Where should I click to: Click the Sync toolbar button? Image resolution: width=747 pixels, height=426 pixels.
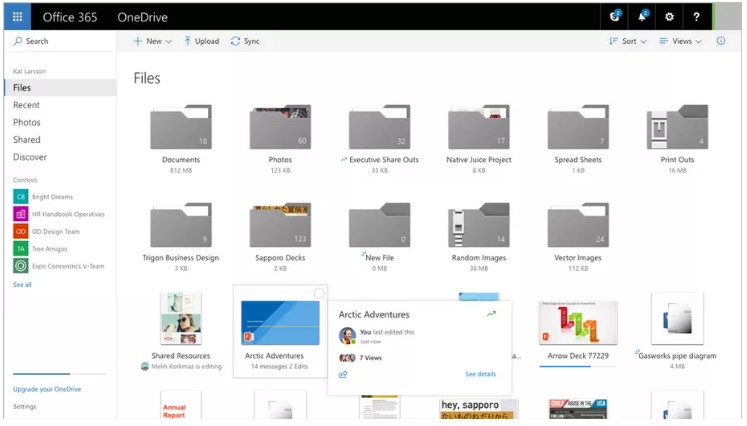tap(245, 41)
